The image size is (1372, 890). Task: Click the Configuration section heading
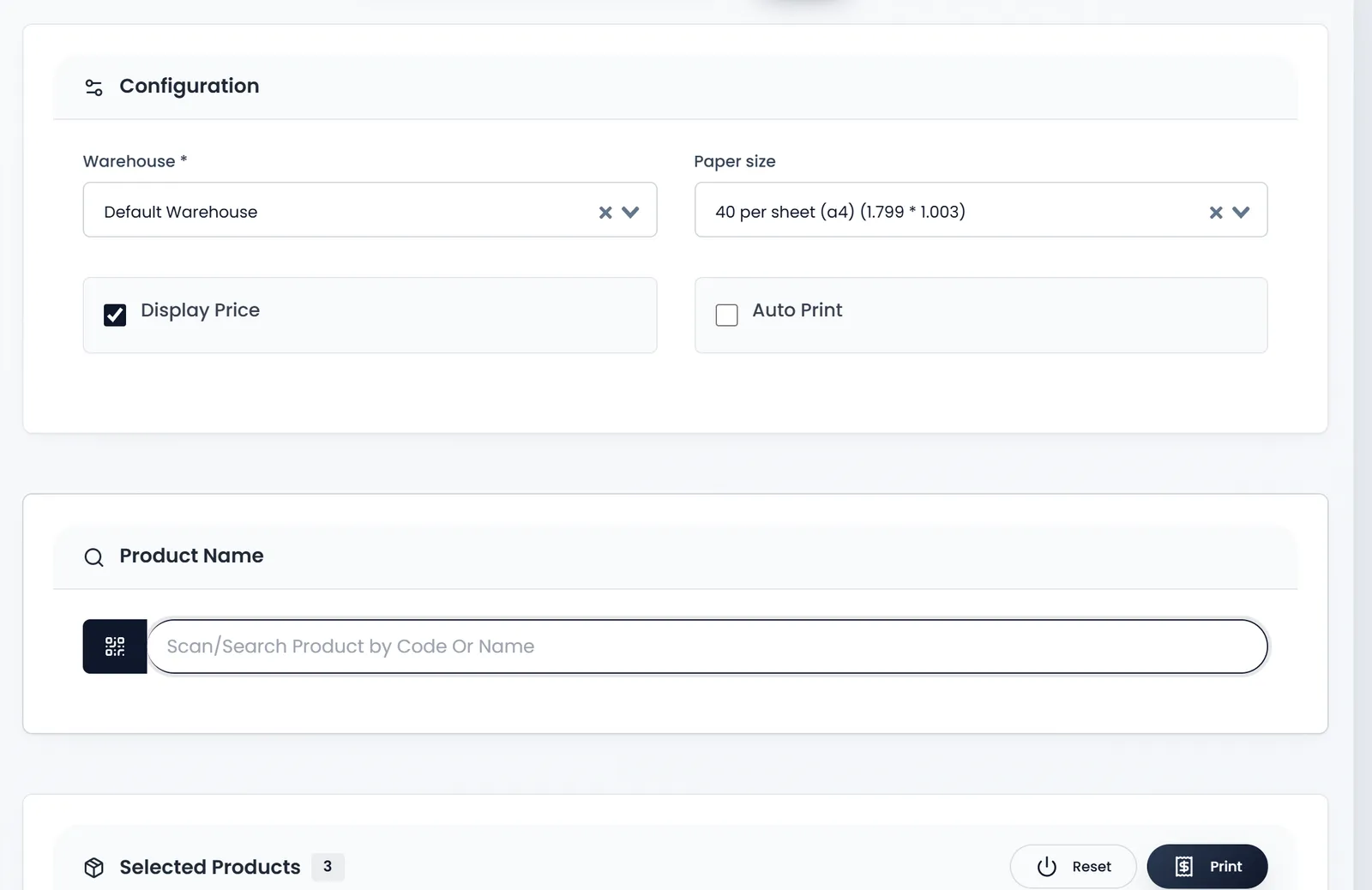click(x=190, y=86)
